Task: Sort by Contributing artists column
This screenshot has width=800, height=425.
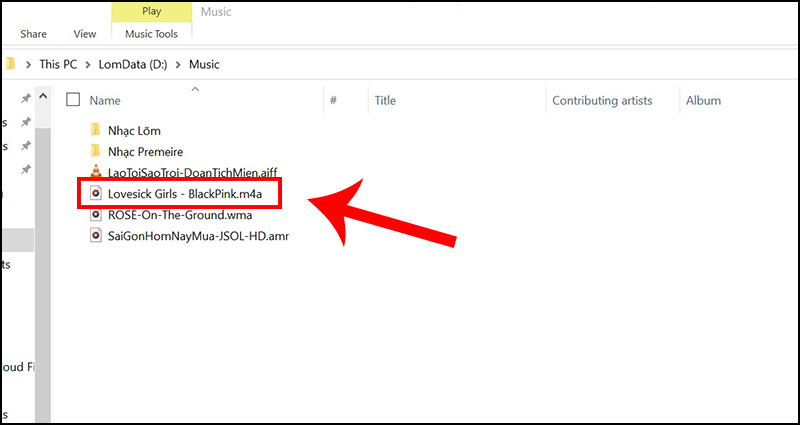Action: tap(602, 101)
